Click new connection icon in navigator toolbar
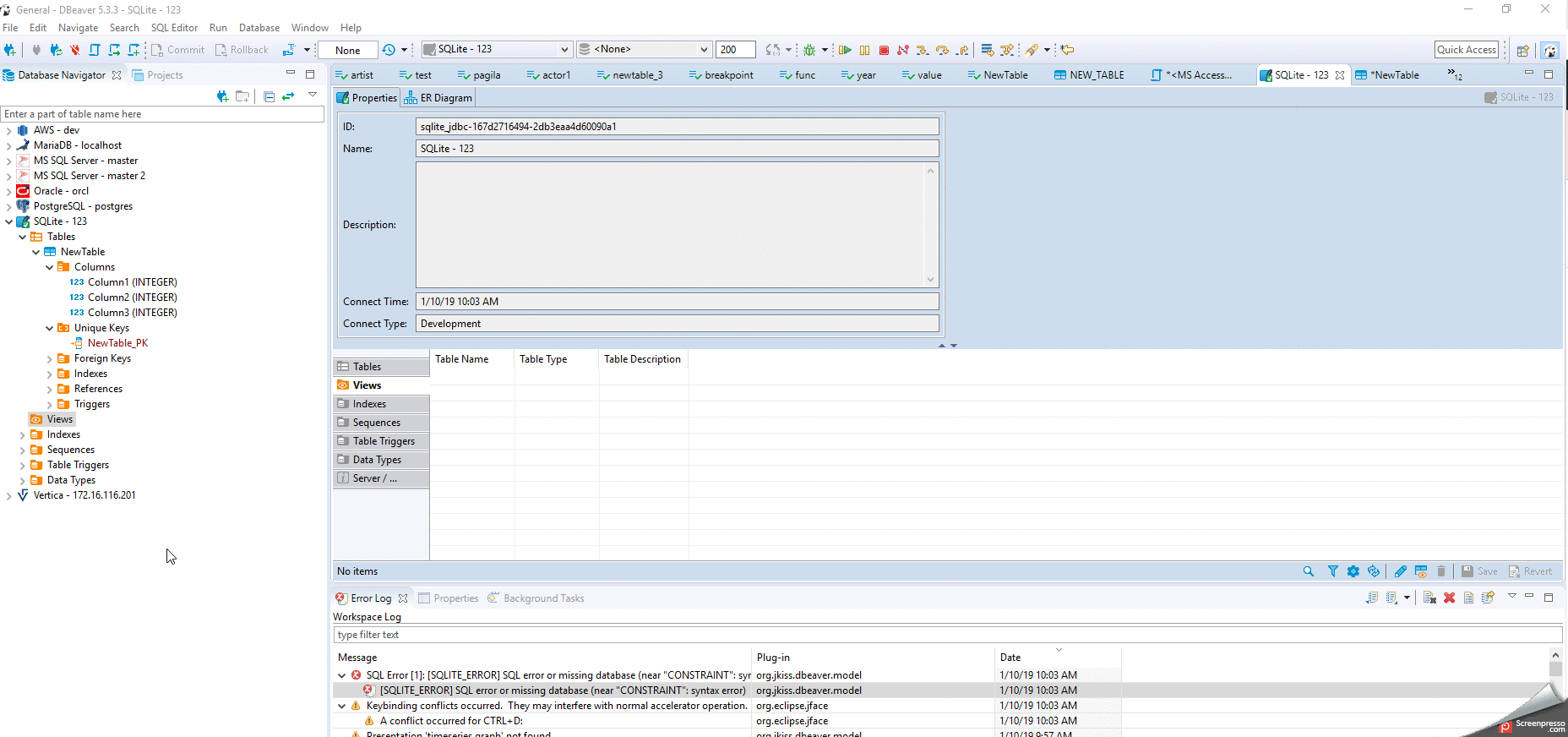1568x737 pixels. 222,96
